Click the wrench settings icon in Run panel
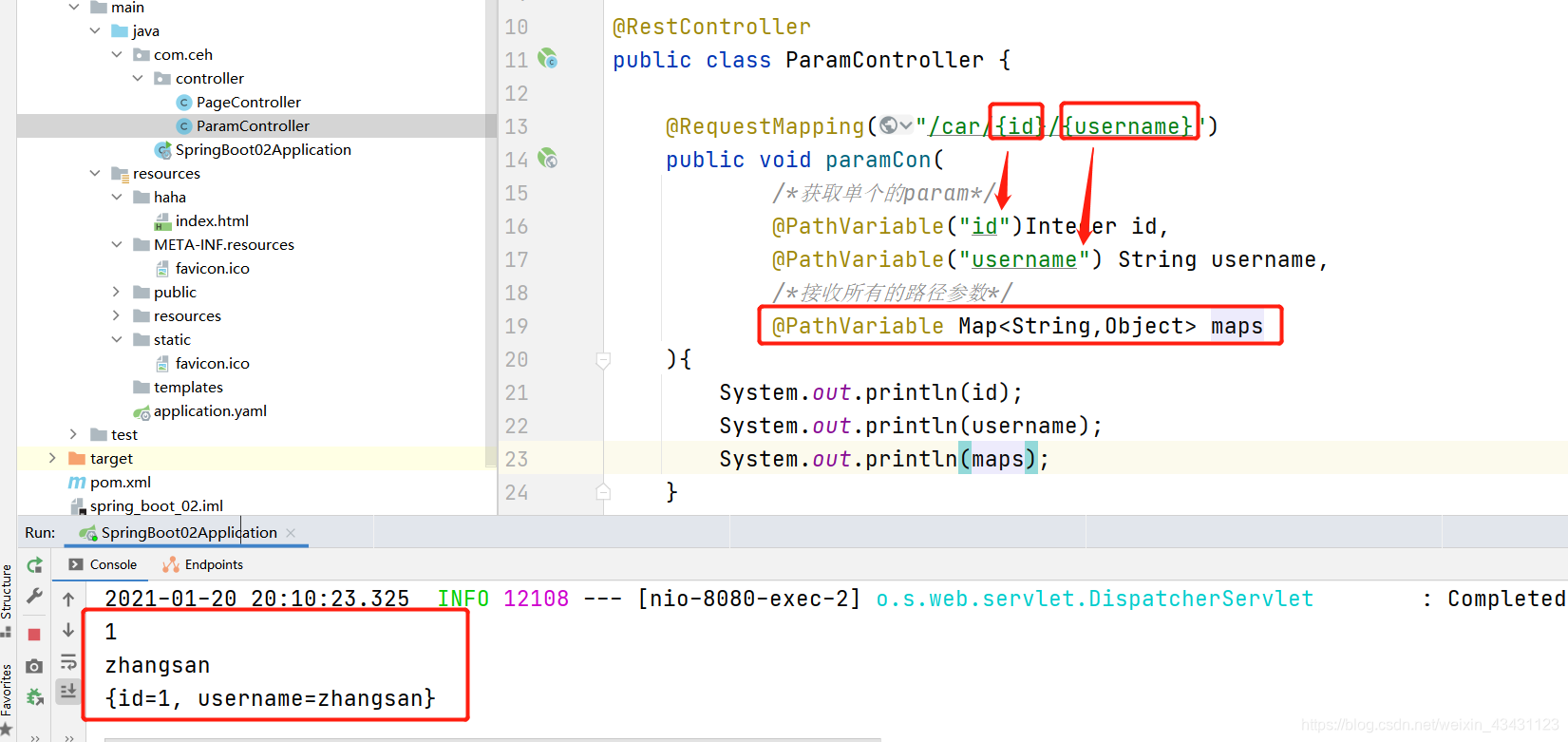Viewport: 1568px width, 742px height. click(x=34, y=596)
